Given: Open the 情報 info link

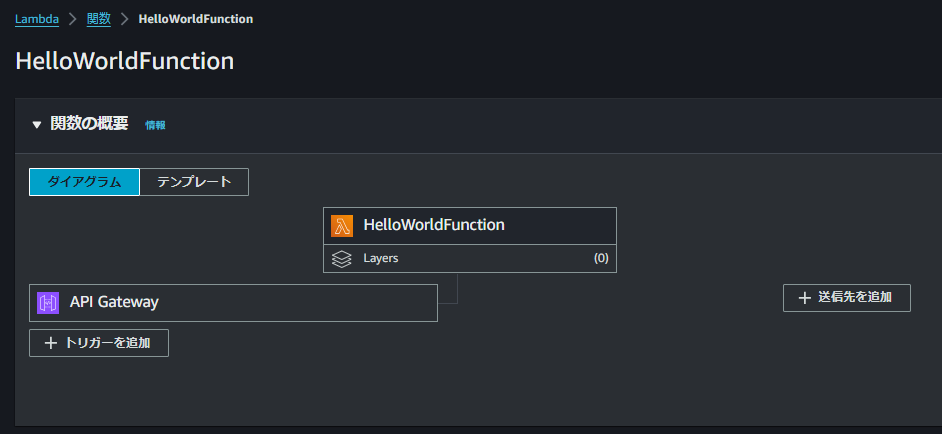Looking at the screenshot, I should click(x=155, y=125).
